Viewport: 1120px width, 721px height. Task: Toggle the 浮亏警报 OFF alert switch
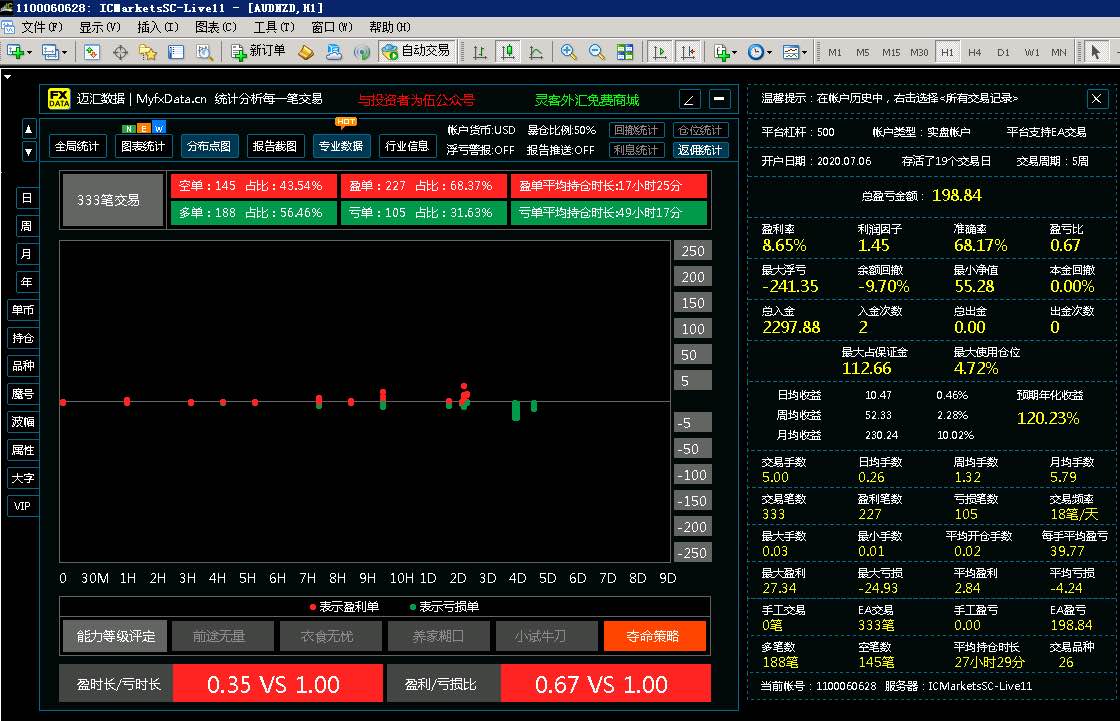(x=480, y=150)
